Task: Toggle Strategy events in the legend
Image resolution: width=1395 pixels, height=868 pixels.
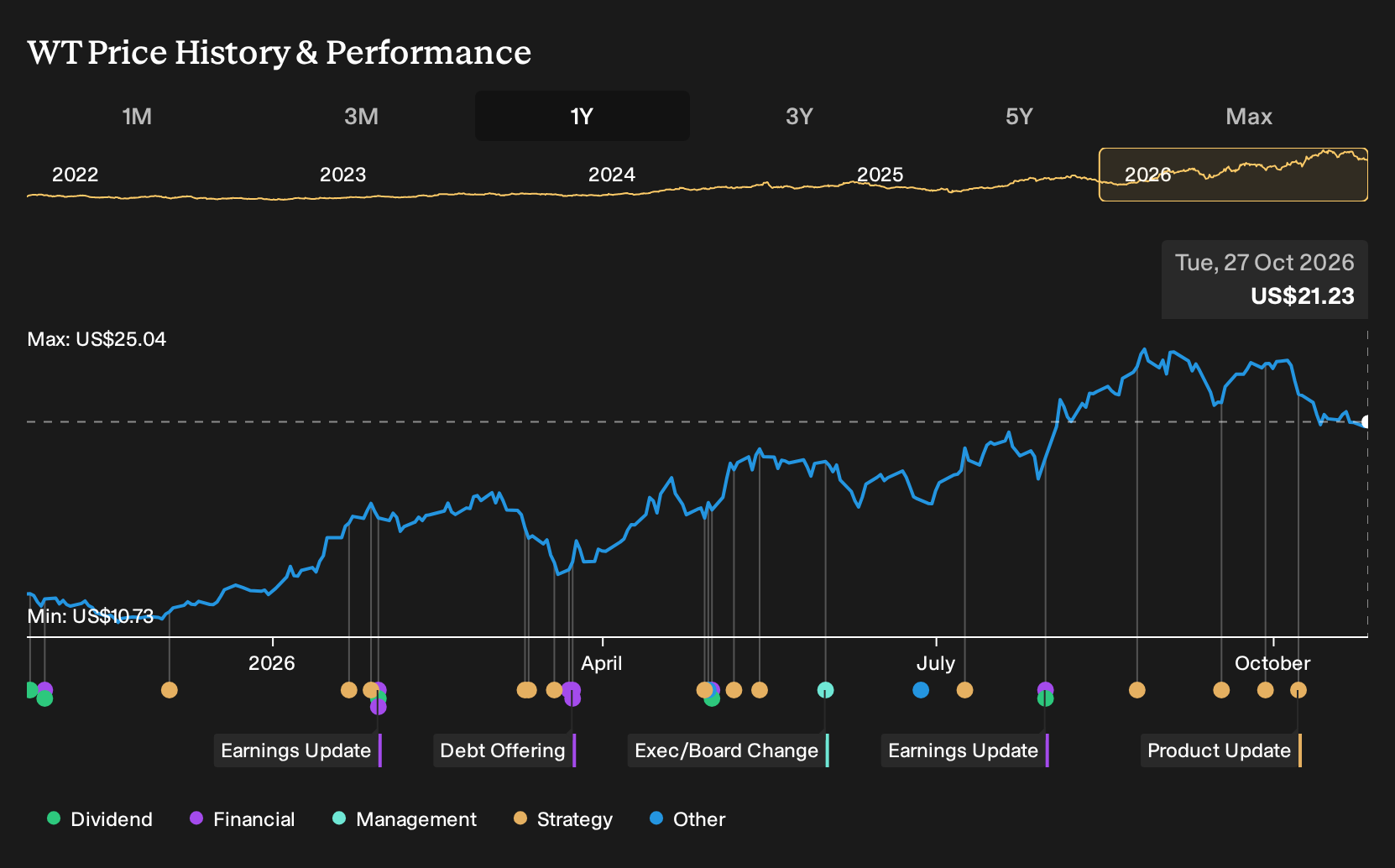Action: tap(563, 819)
